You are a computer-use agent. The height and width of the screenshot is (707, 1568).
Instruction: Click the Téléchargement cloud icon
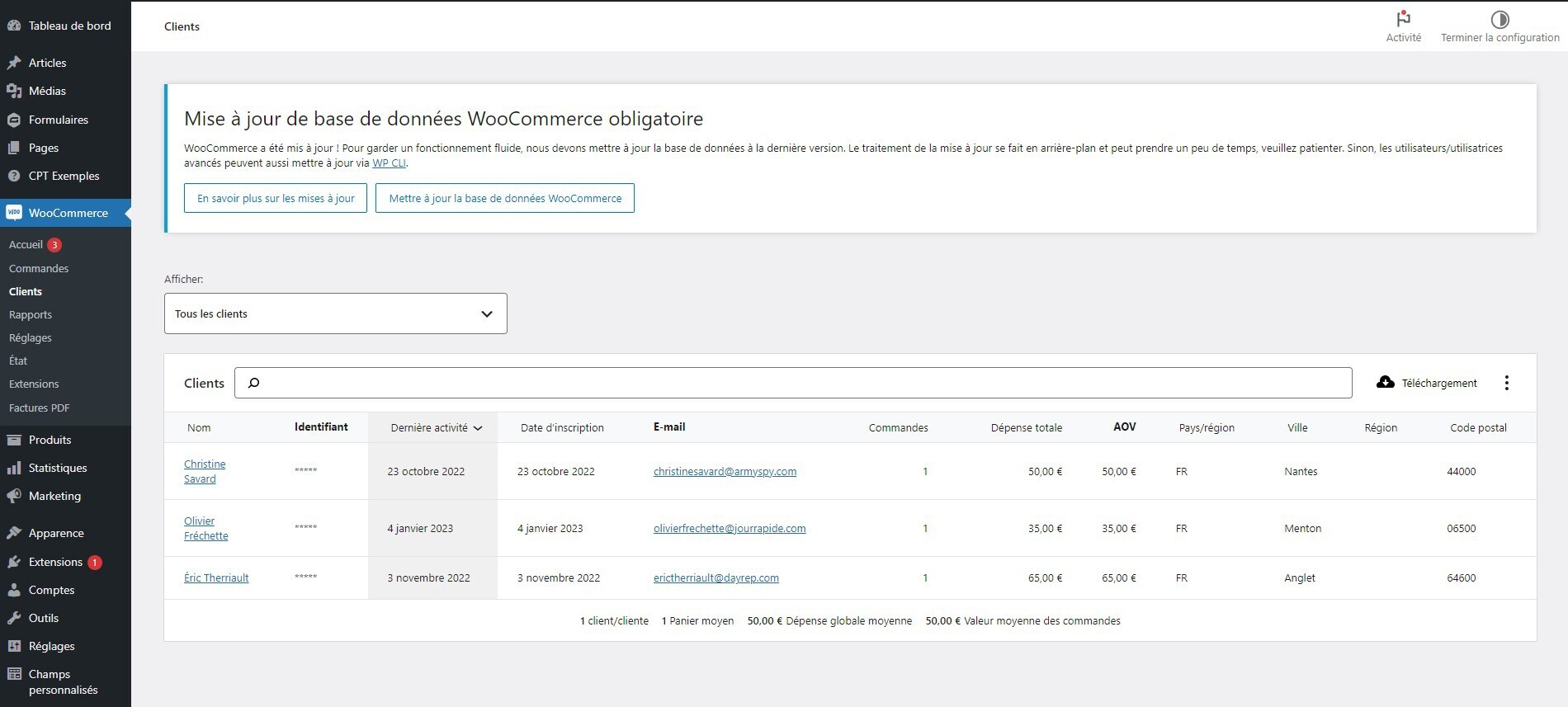point(1386,382)
